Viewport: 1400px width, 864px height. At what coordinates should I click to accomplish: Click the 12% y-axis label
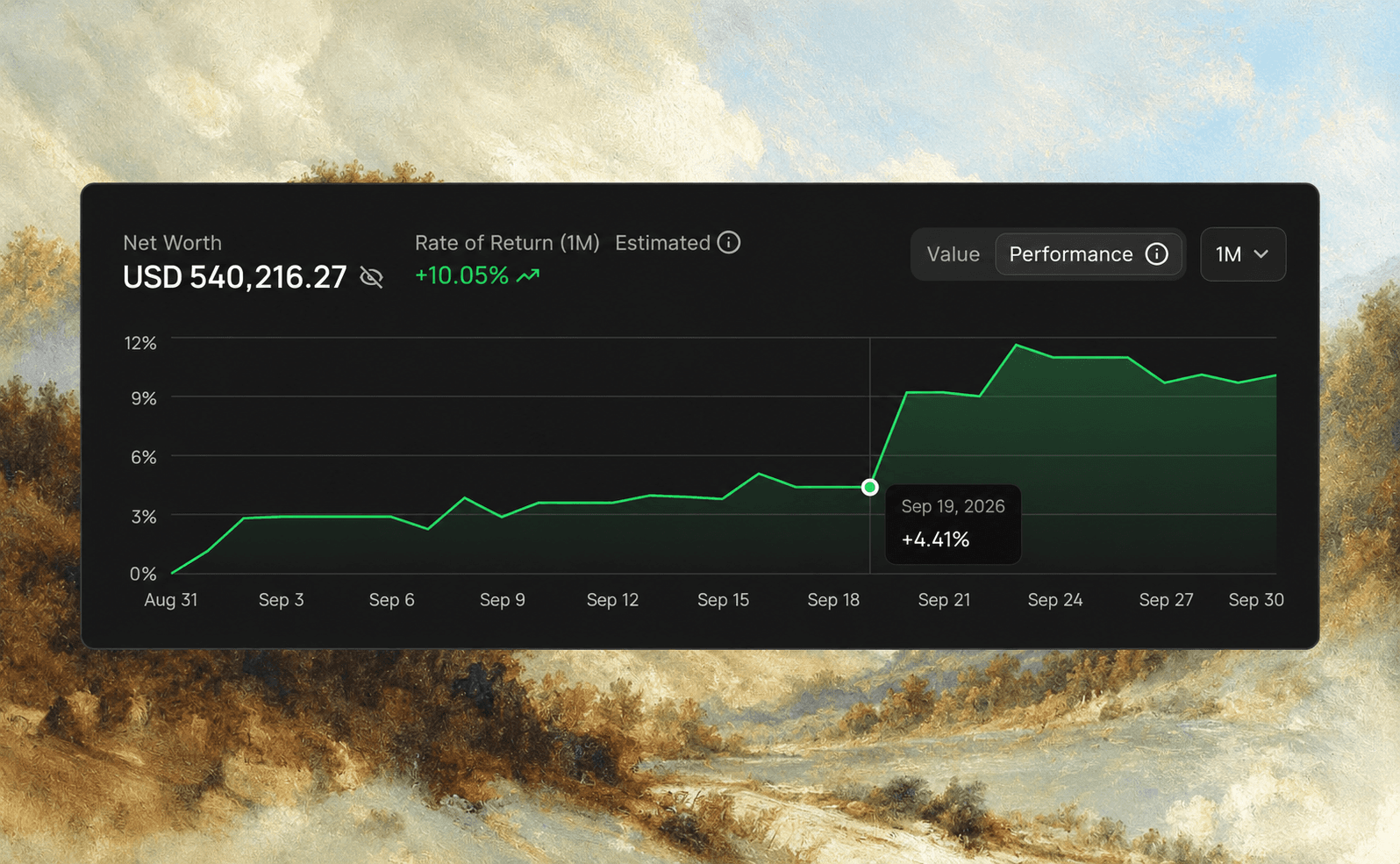pos(140,343)
